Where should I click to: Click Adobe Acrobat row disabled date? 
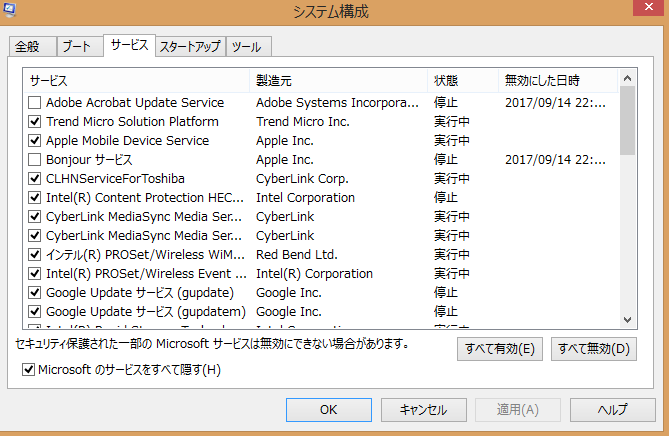pyautogui.click(x=555, y=103)
